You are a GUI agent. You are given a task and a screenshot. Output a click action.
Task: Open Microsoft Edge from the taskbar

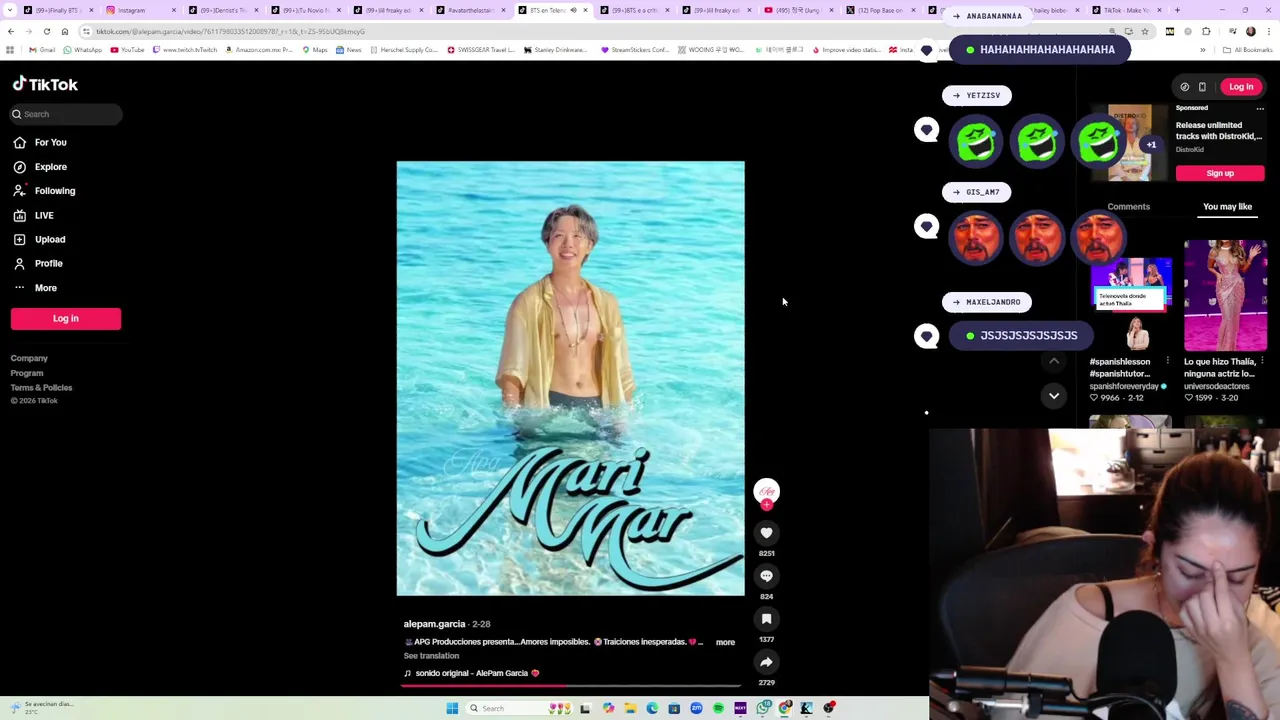[652, 709]
